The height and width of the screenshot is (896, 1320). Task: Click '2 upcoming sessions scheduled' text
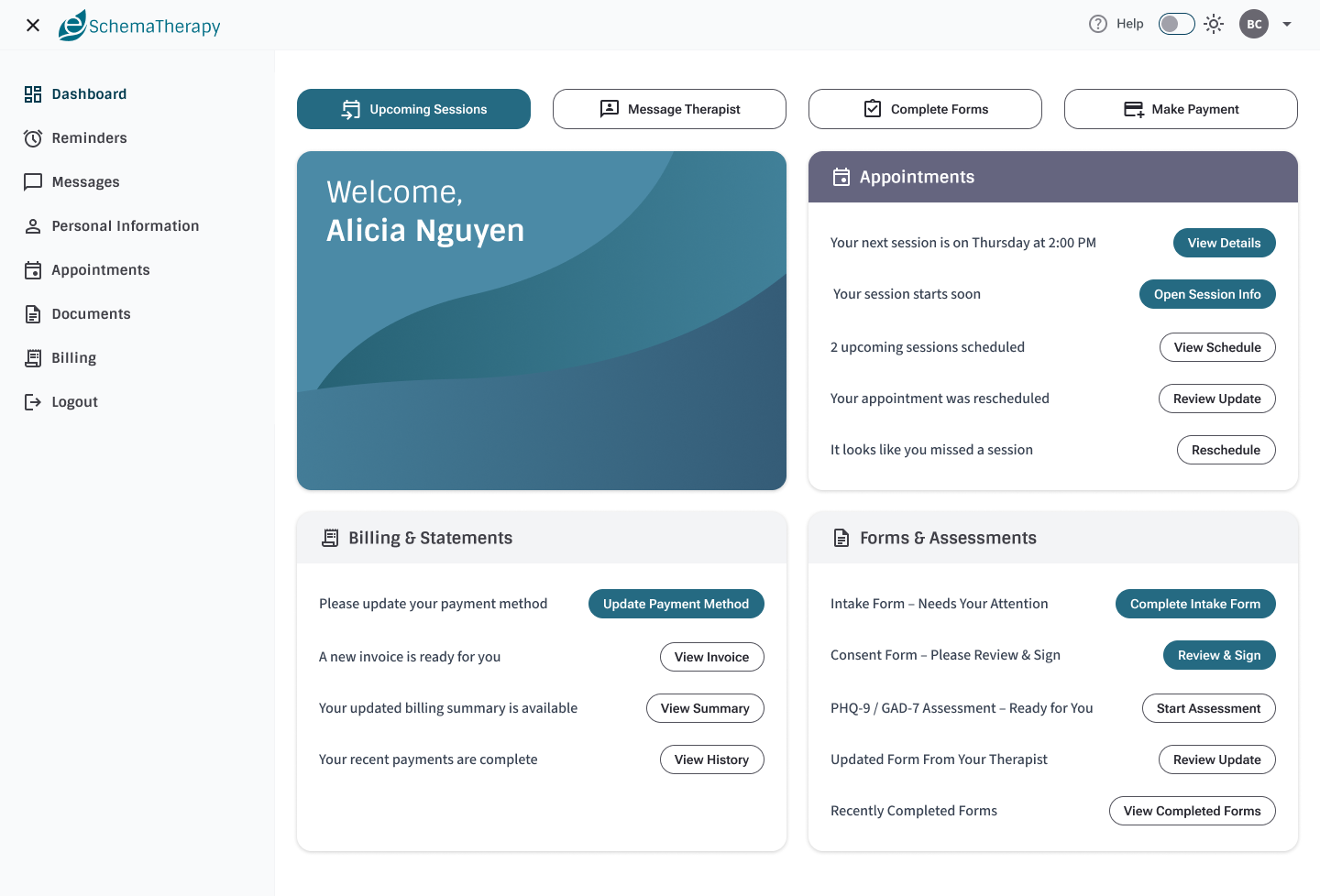click(x=928, y=347)
